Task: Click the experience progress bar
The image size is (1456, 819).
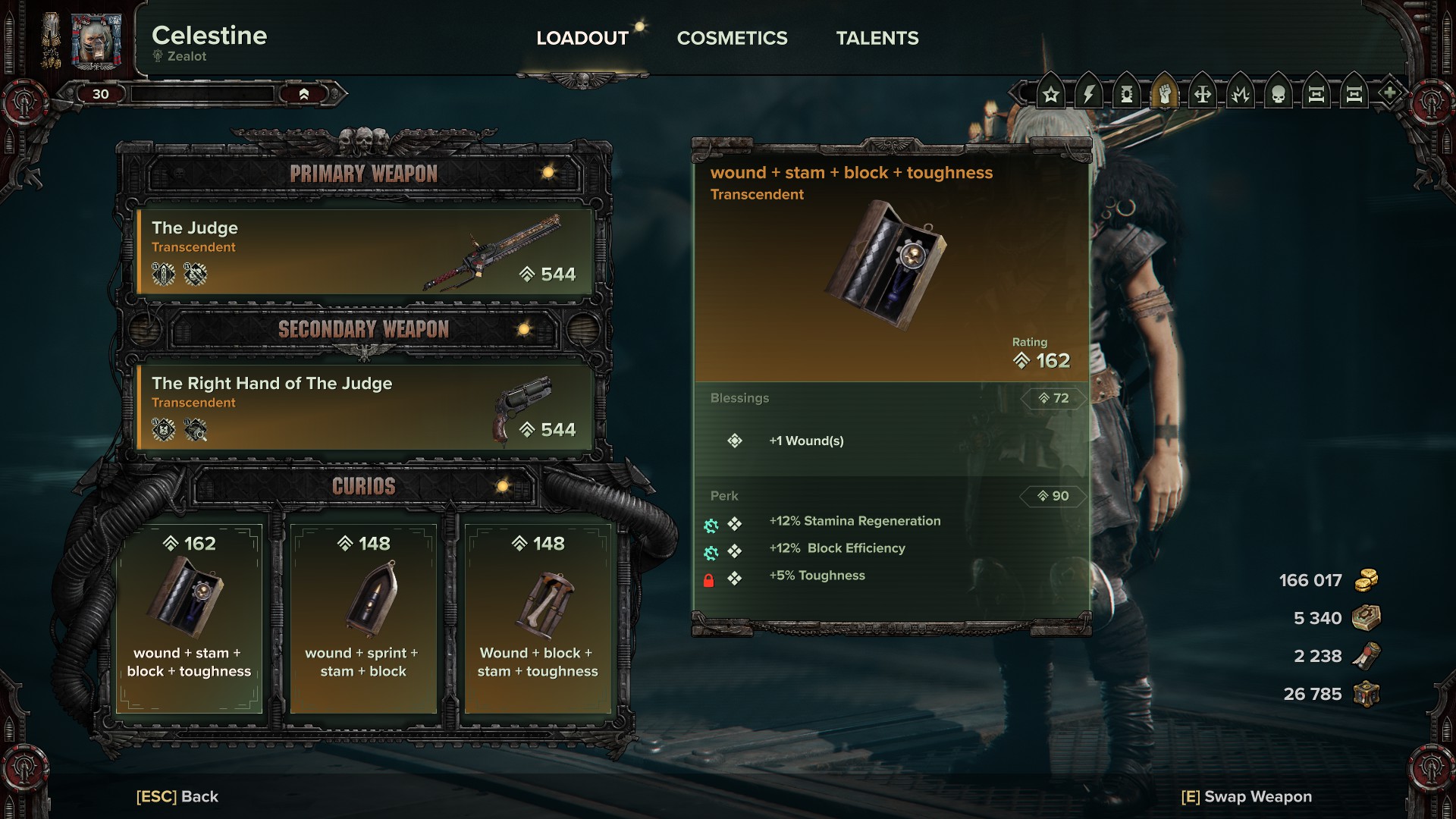Action: pos(202,94)
